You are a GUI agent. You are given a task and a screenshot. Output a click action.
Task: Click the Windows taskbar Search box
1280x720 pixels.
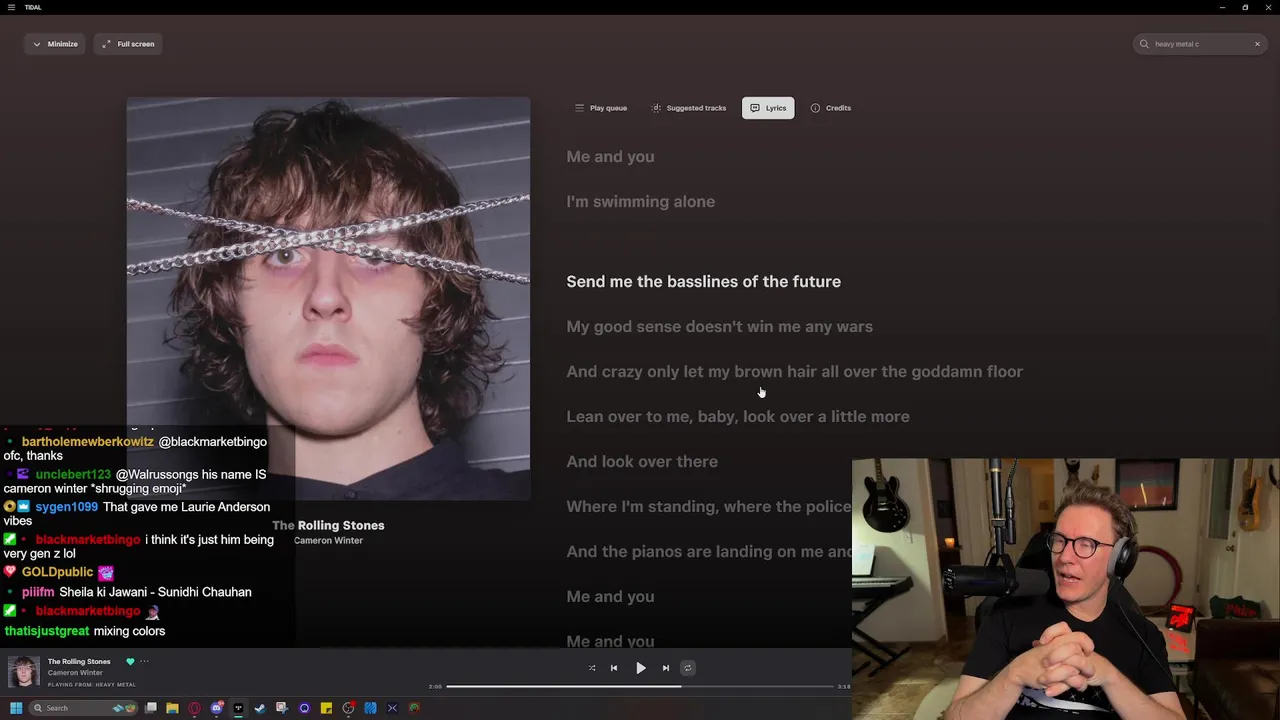click(83, 708)
